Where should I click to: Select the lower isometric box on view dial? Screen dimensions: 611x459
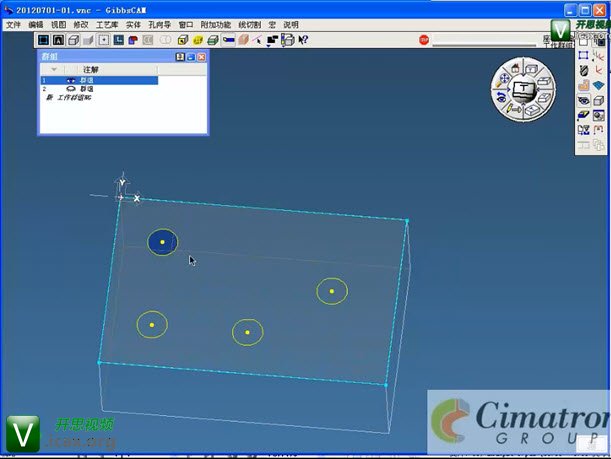532,111
